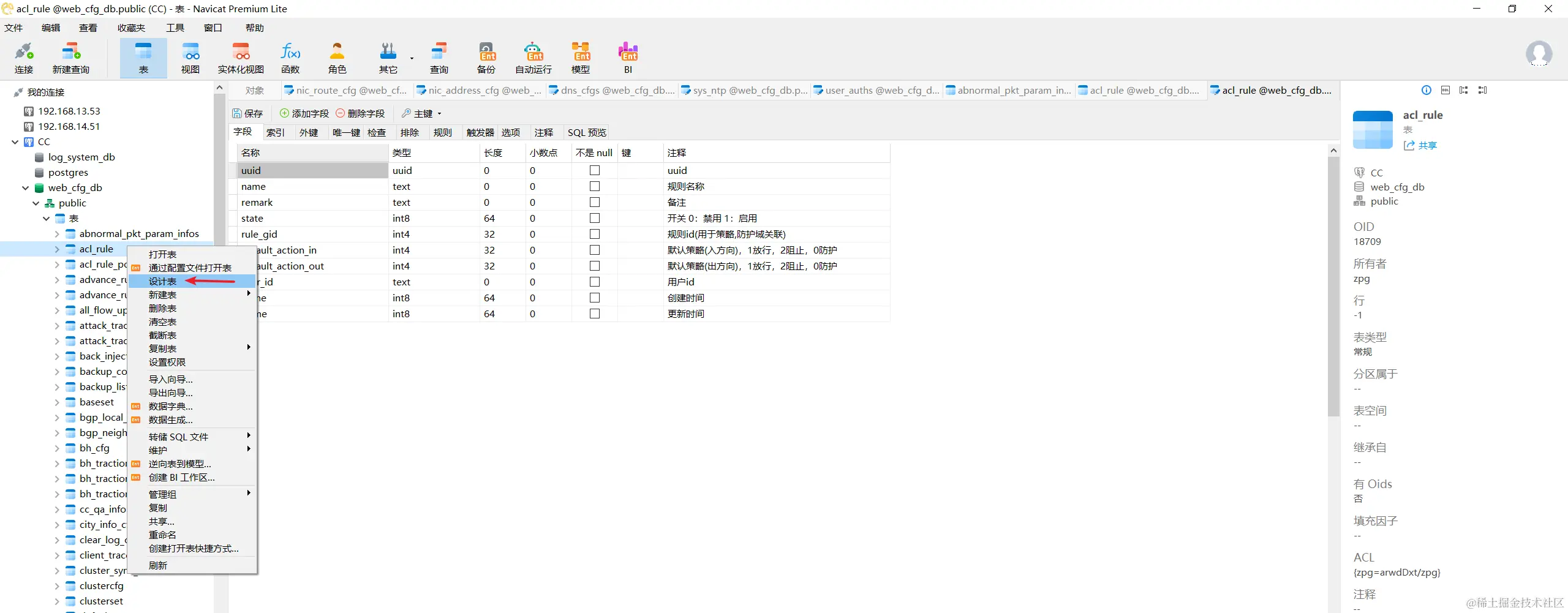Toggle 不是 null checkbox for 更新时间 row
This screenshot has width=1568, height=613.
click(x=595, y=314)
